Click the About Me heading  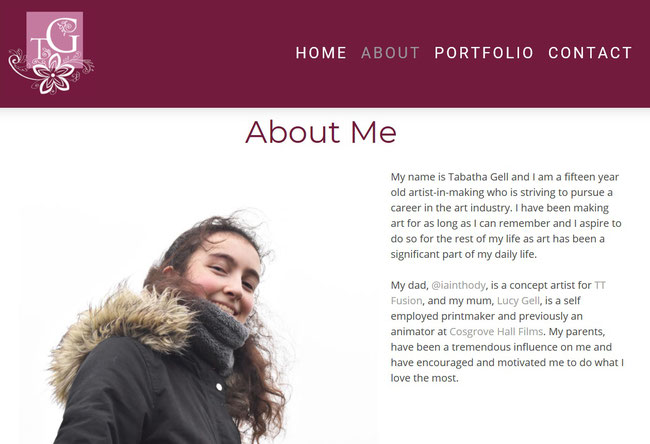coord(321,132)
